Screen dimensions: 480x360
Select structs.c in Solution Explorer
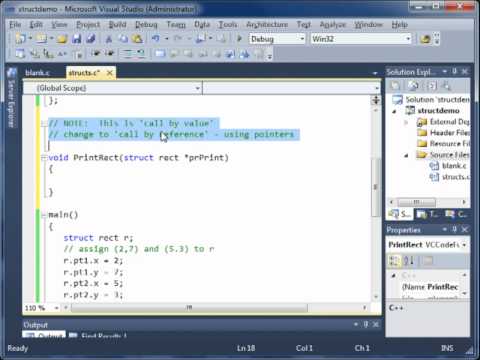pos(450,177)
